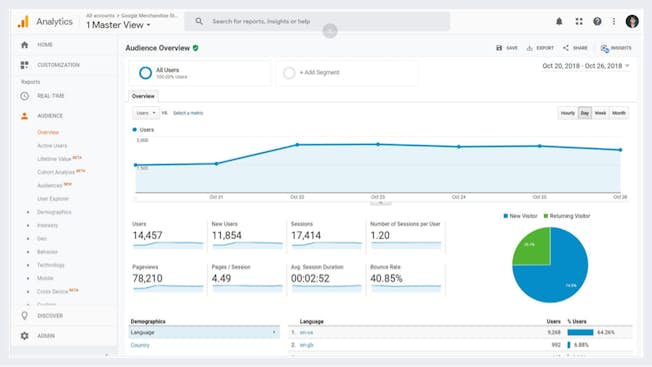Open the notifications bell icon
This screenshot has width=652, height=367.
pyautogui.click(x=559, y=22)
